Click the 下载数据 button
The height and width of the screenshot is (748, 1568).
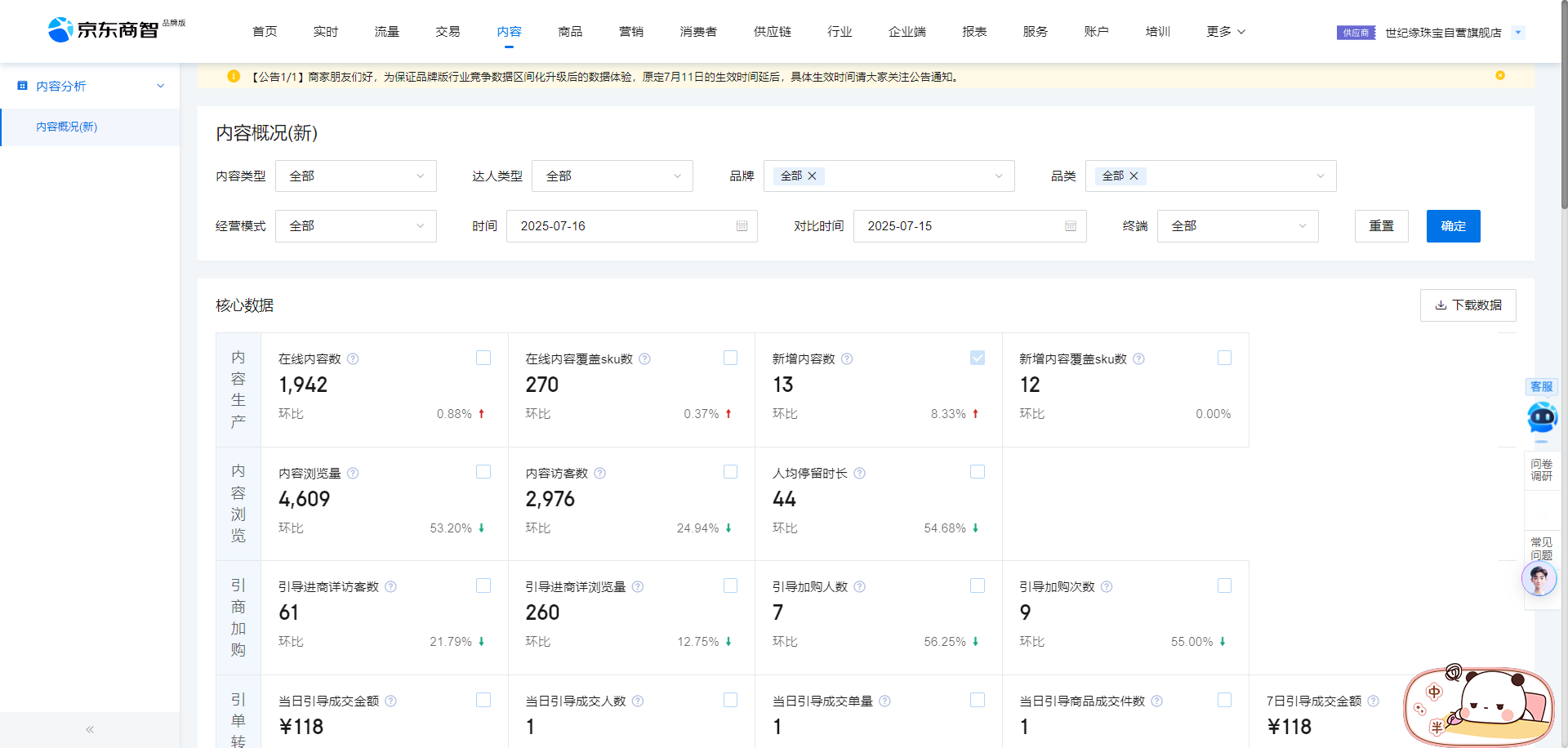1468,305
